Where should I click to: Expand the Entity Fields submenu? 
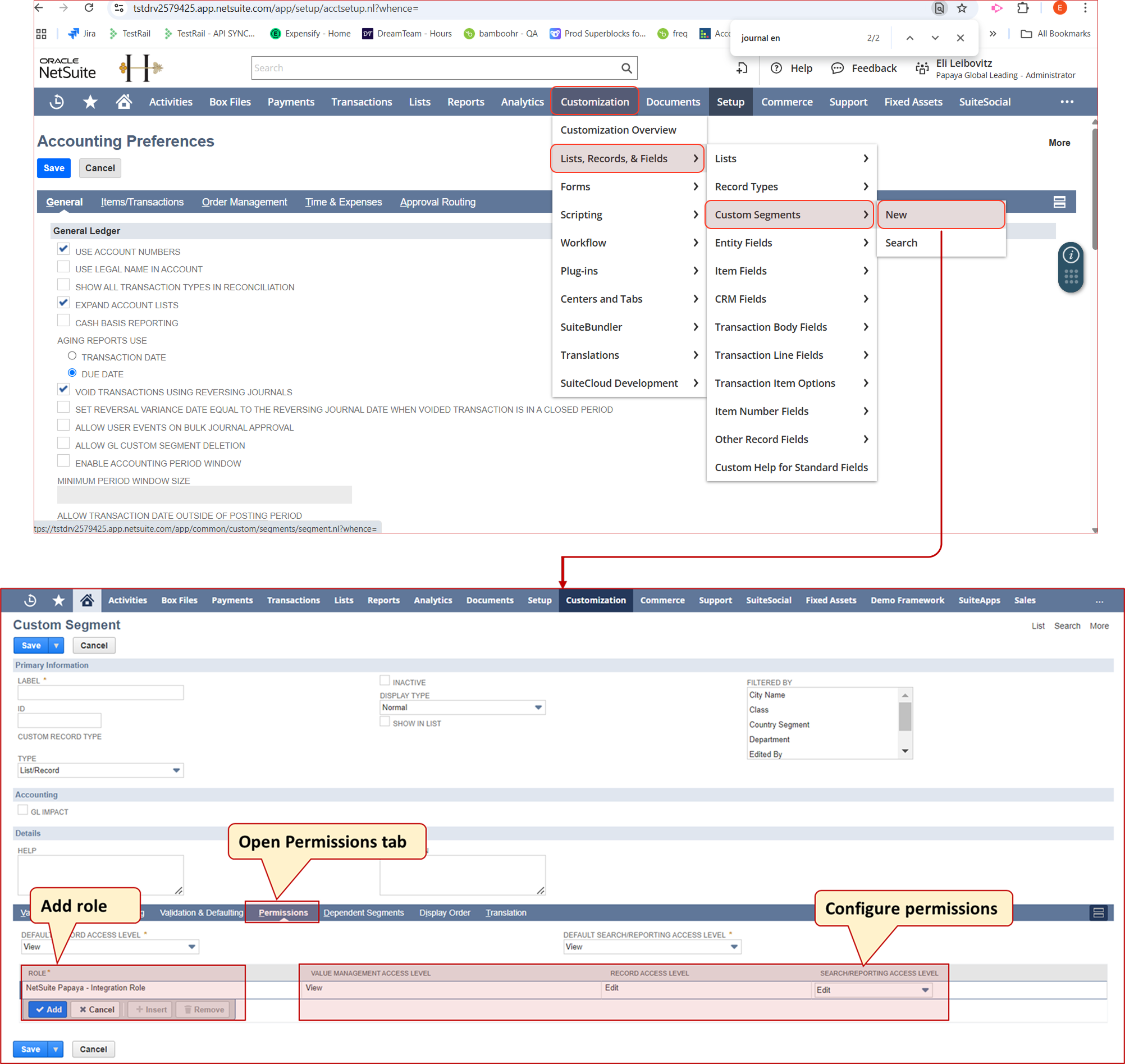click(x=791, y=243)
